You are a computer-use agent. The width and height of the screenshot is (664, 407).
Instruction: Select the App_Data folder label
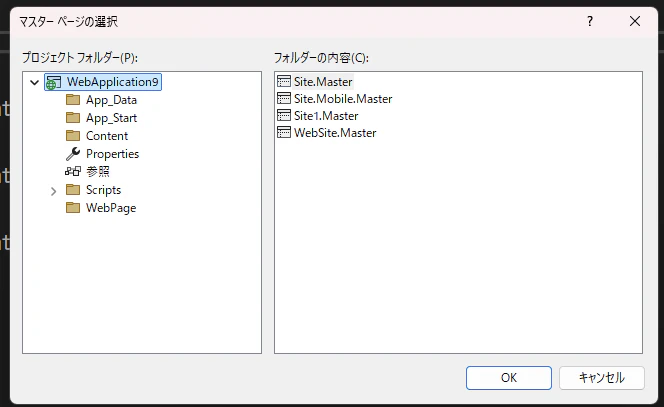click(x=111, y=100)
